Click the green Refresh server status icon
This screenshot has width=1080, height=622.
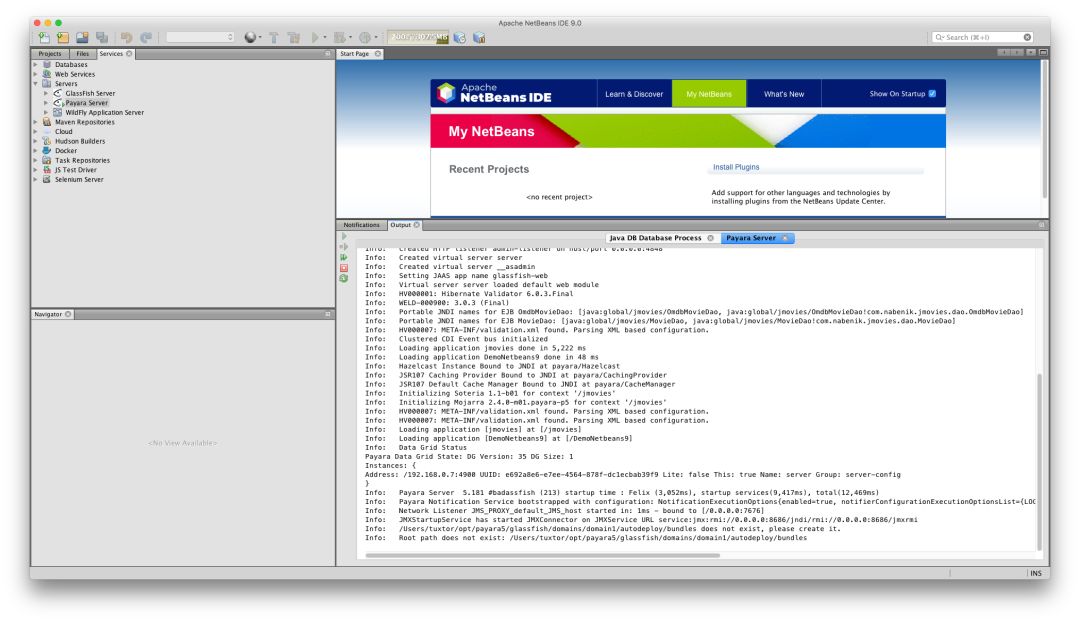tap(344, 278)
